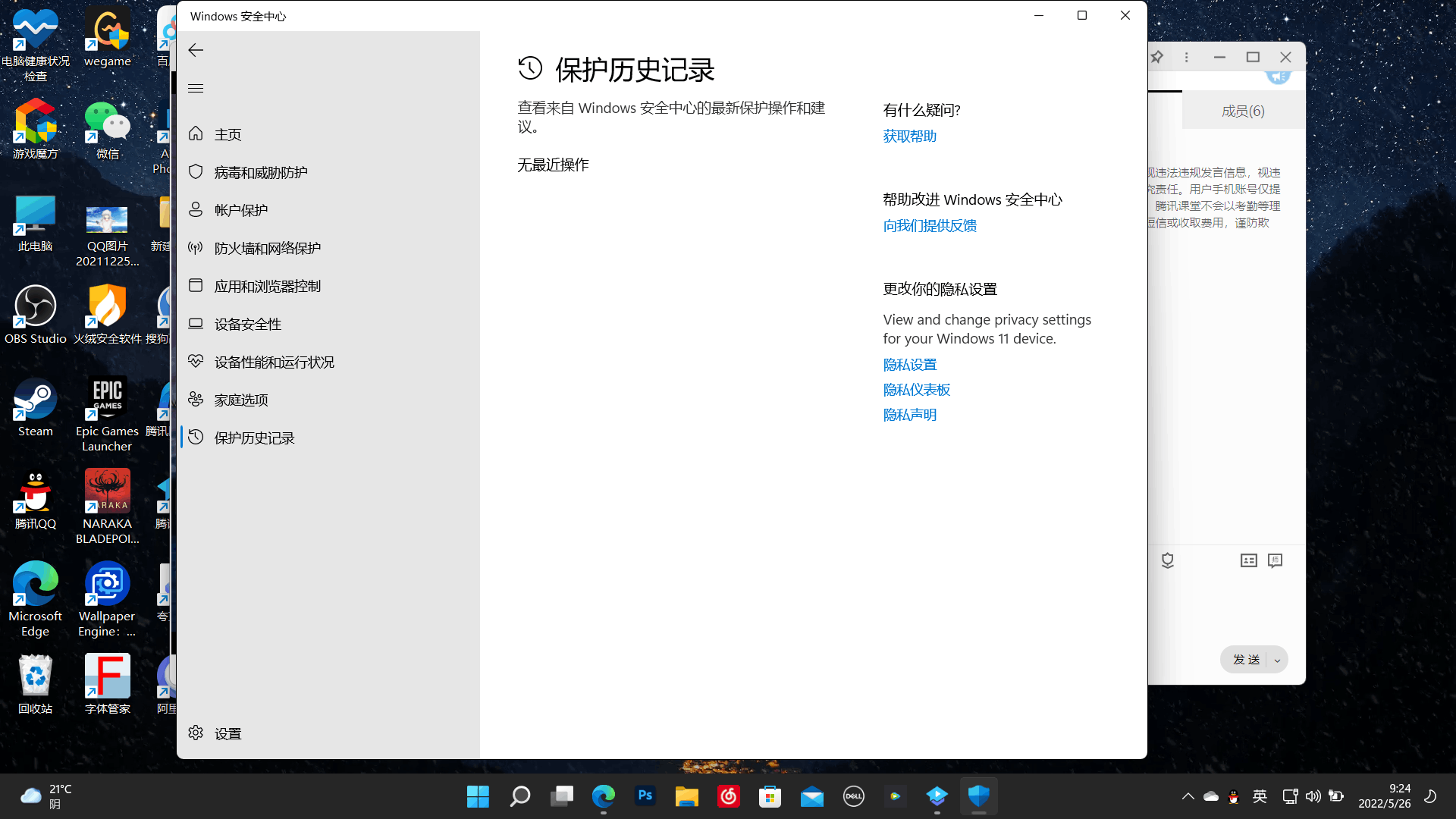Select 家庭选项 in the sidebar

[x=240, y=400]
